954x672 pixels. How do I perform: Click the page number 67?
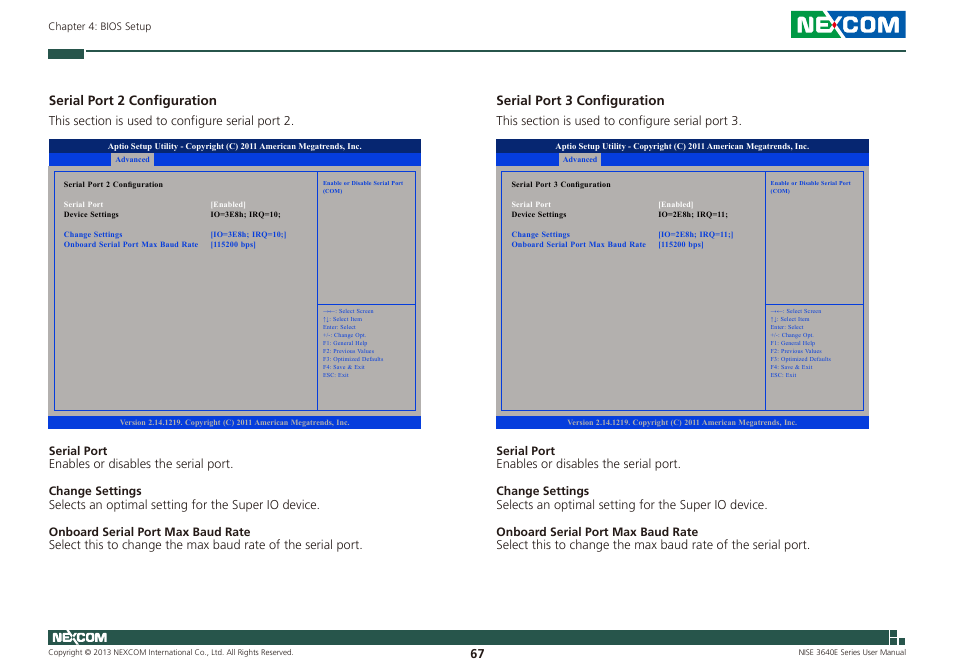[x=477, y=654]
